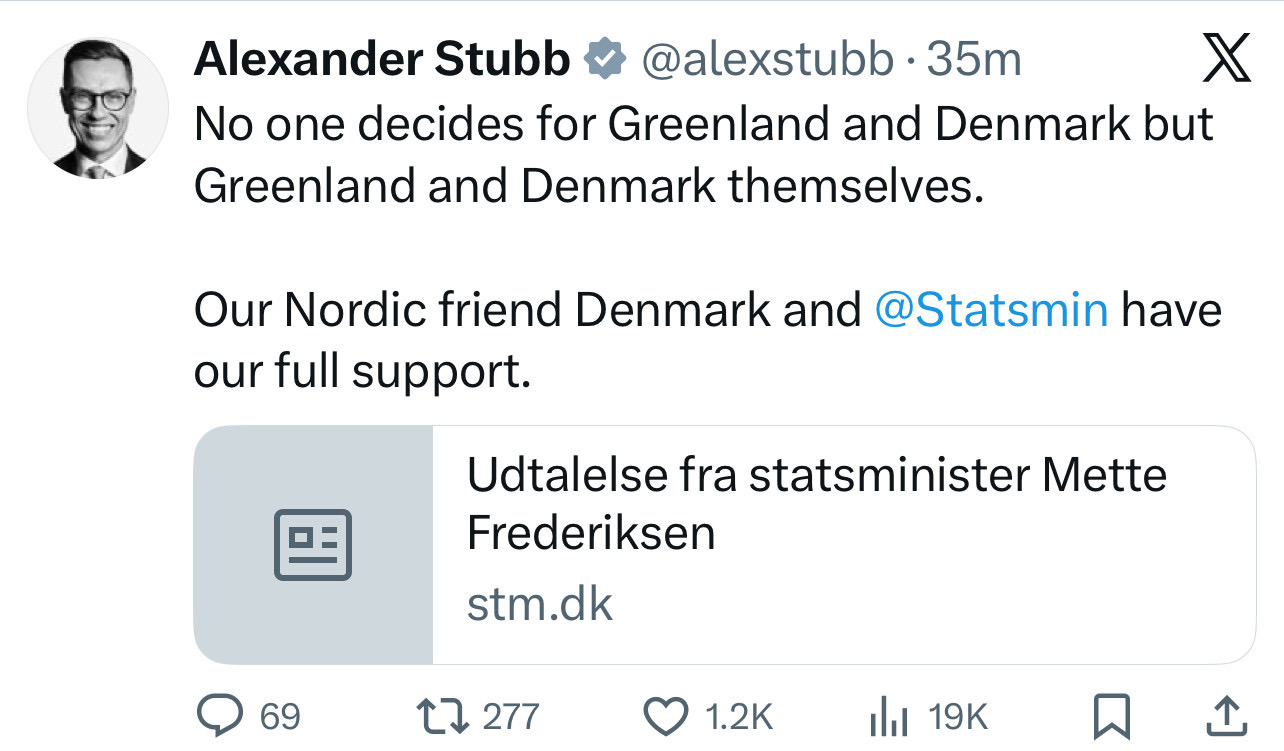Screen dimensions: 1284x751
Task: Open the @alexstubb handle link
Action: (x=766, y=60)
